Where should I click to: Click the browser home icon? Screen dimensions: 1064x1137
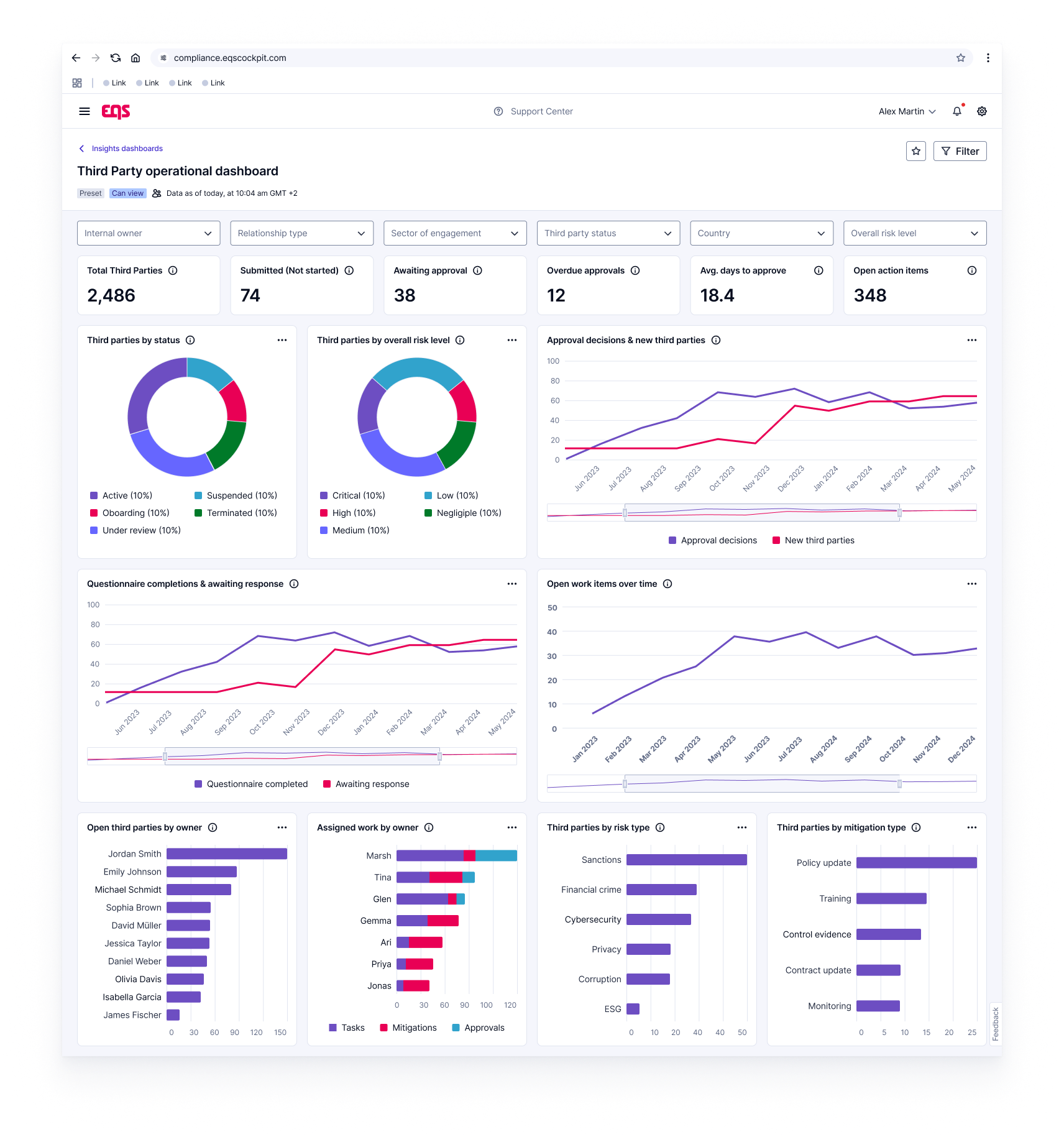coord(135,58)
